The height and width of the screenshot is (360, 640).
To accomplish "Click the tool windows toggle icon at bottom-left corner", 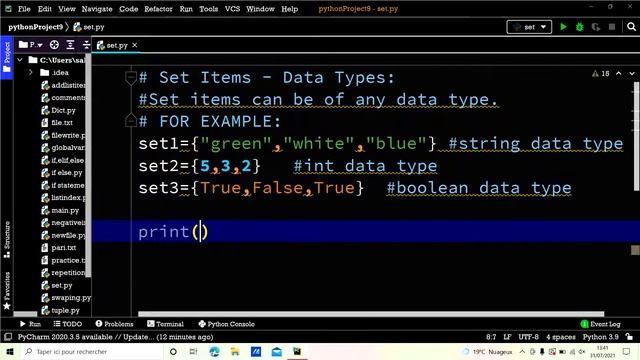I will click(7, 337).
